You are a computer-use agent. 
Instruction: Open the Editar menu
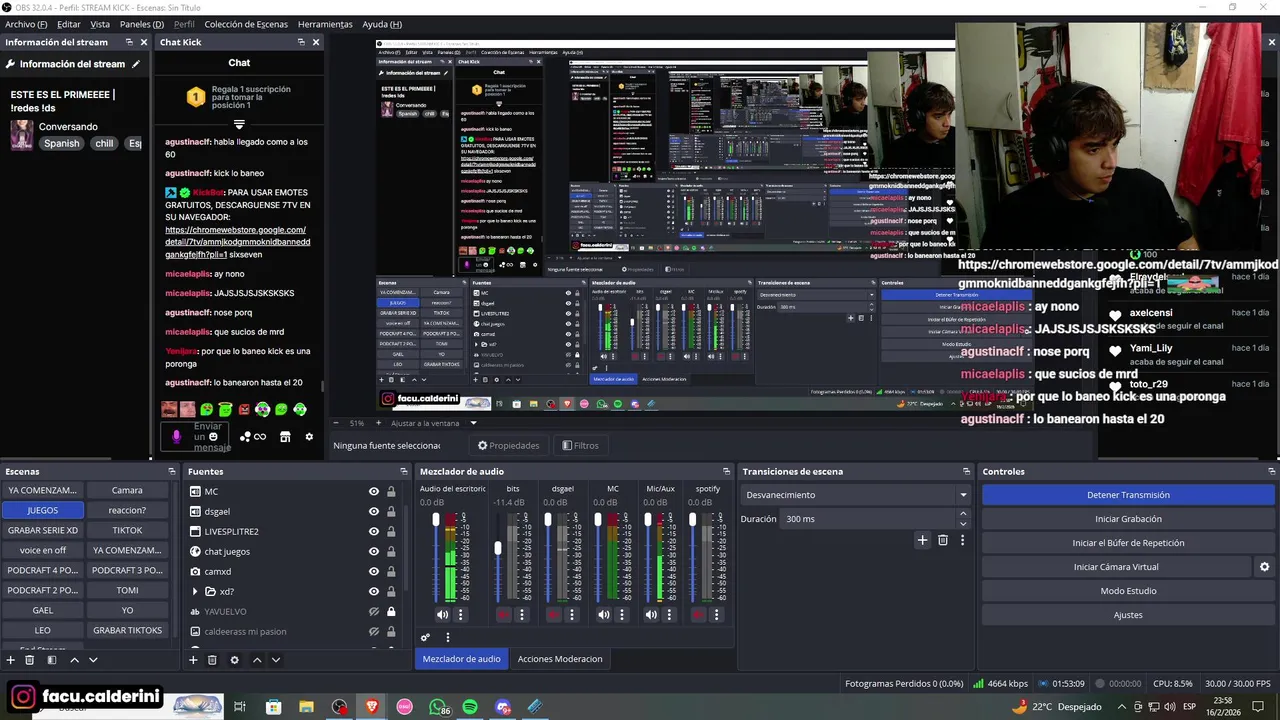point(69,24)
